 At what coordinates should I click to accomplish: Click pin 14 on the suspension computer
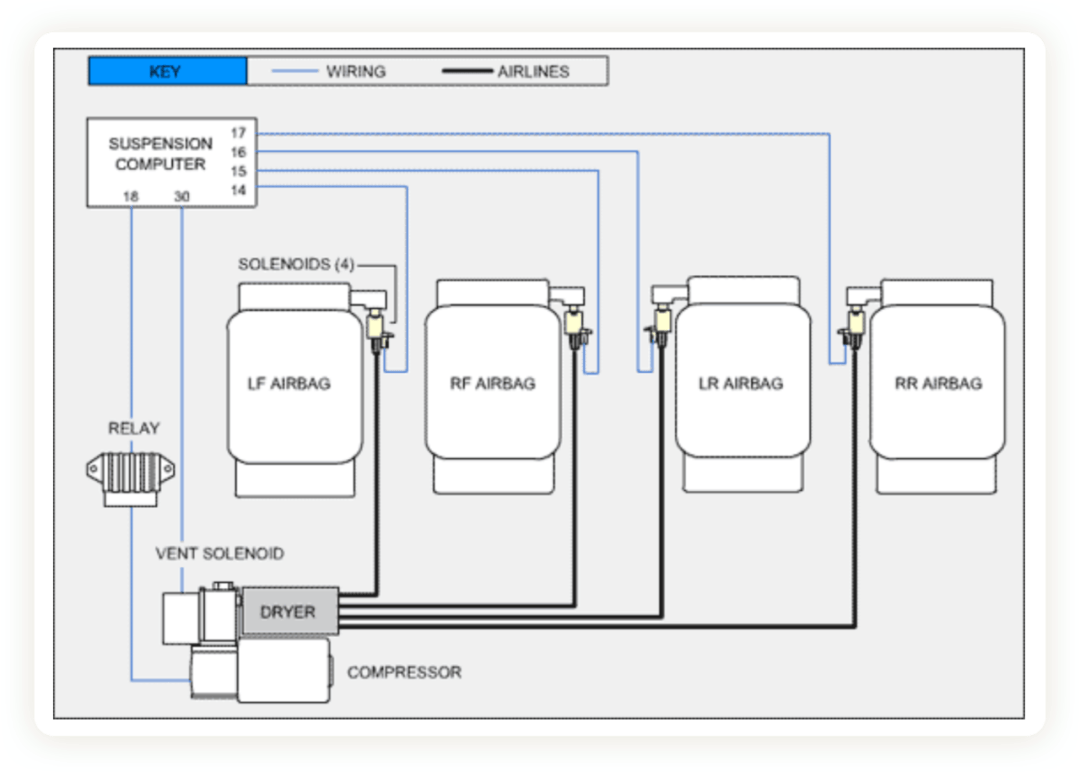point(238,190)
